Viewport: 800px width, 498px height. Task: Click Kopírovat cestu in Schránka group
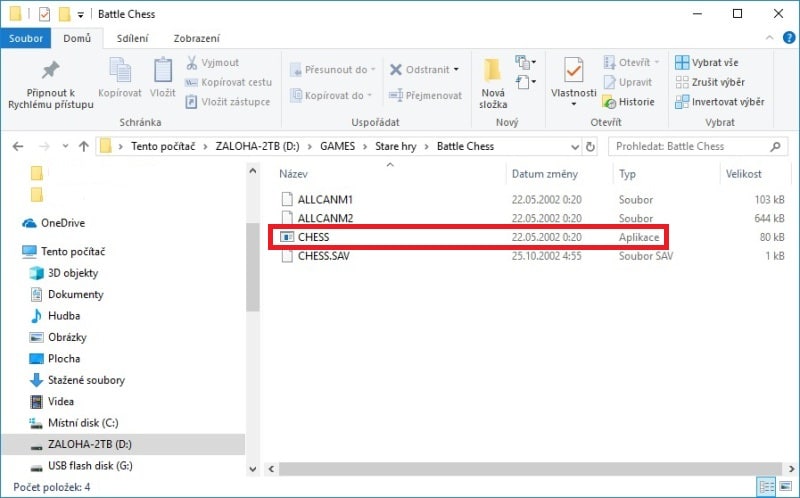(x=229, y=82)
